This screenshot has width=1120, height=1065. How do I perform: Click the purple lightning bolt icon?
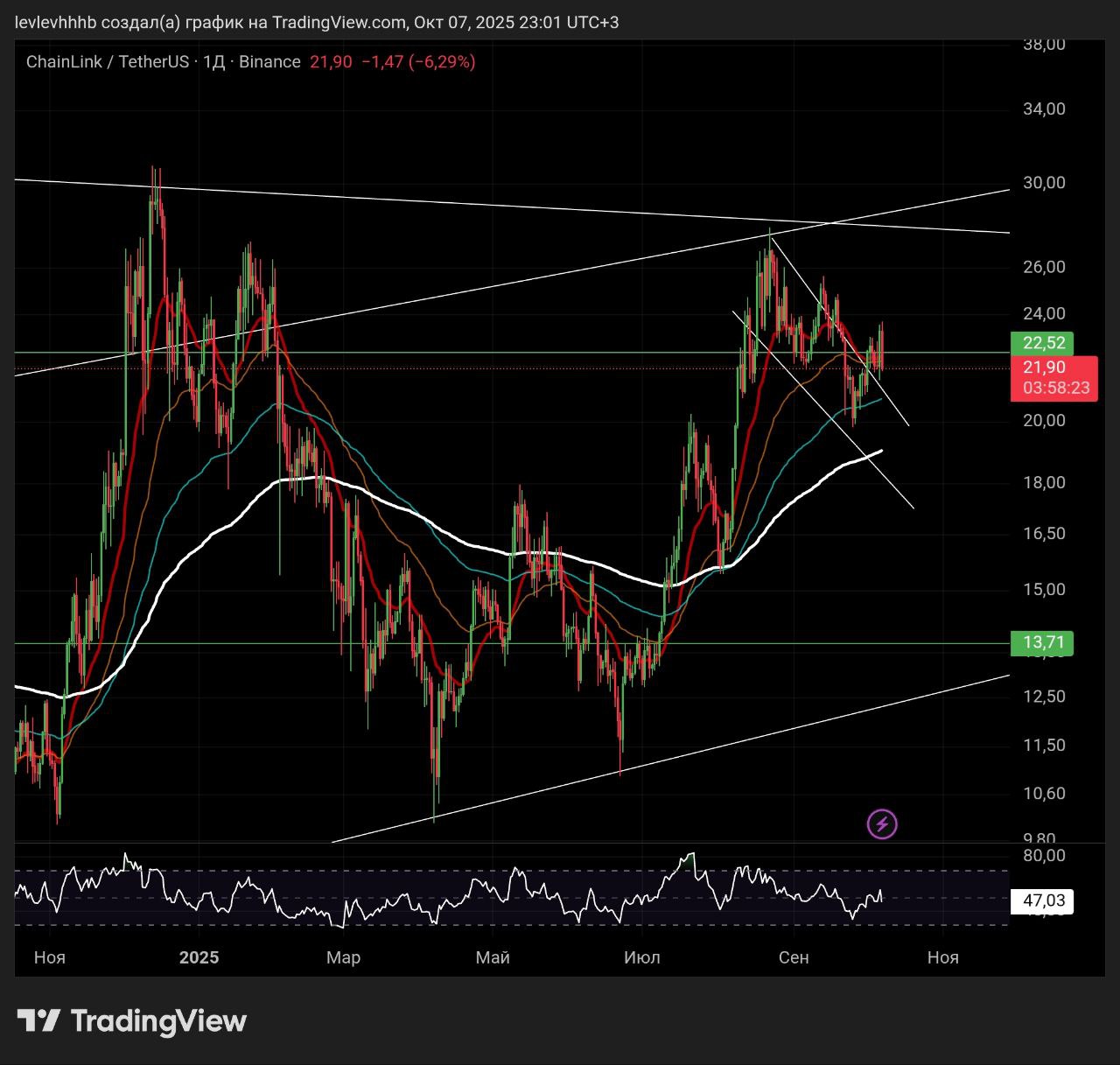pyautogui.click(x=881, y=823)
